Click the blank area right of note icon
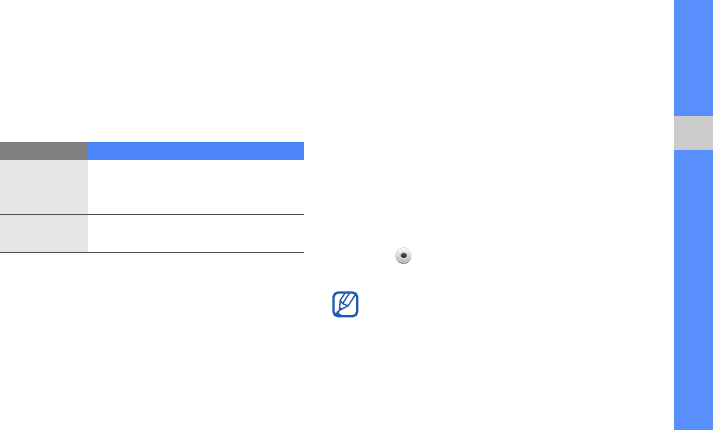The image size is (713, 430). (x=500, y=305)
